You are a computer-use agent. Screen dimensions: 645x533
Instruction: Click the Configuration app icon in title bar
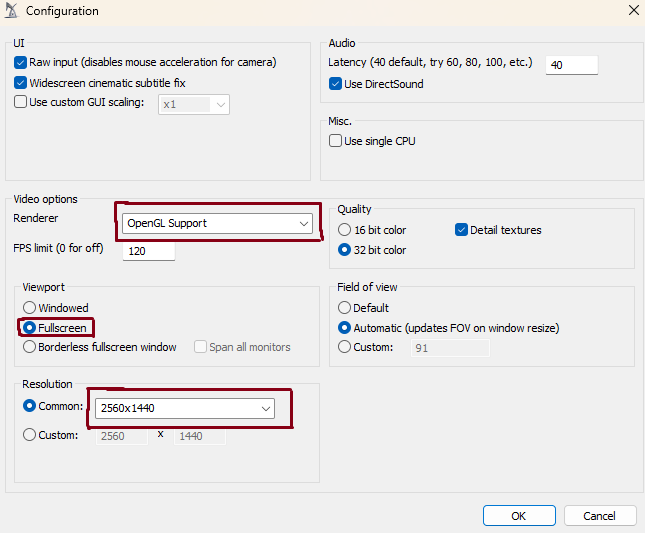pyautogui.click(x=12, y=11)
